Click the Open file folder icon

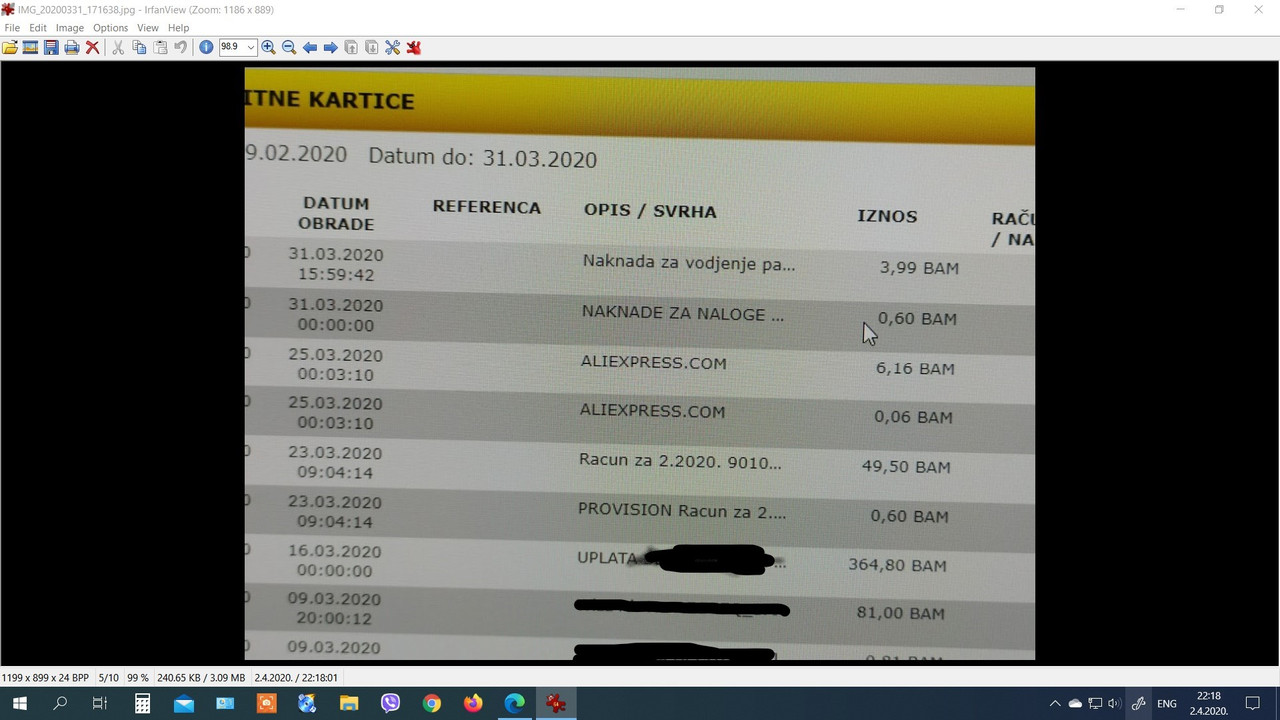click(x=10, y=47)
